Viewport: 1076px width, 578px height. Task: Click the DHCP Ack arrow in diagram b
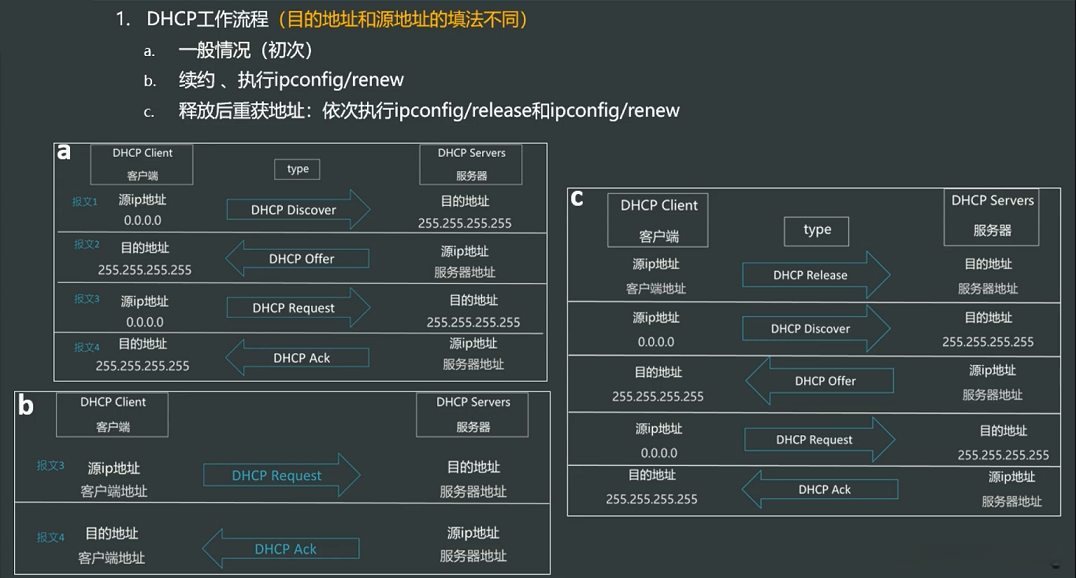tap(280, 548)
